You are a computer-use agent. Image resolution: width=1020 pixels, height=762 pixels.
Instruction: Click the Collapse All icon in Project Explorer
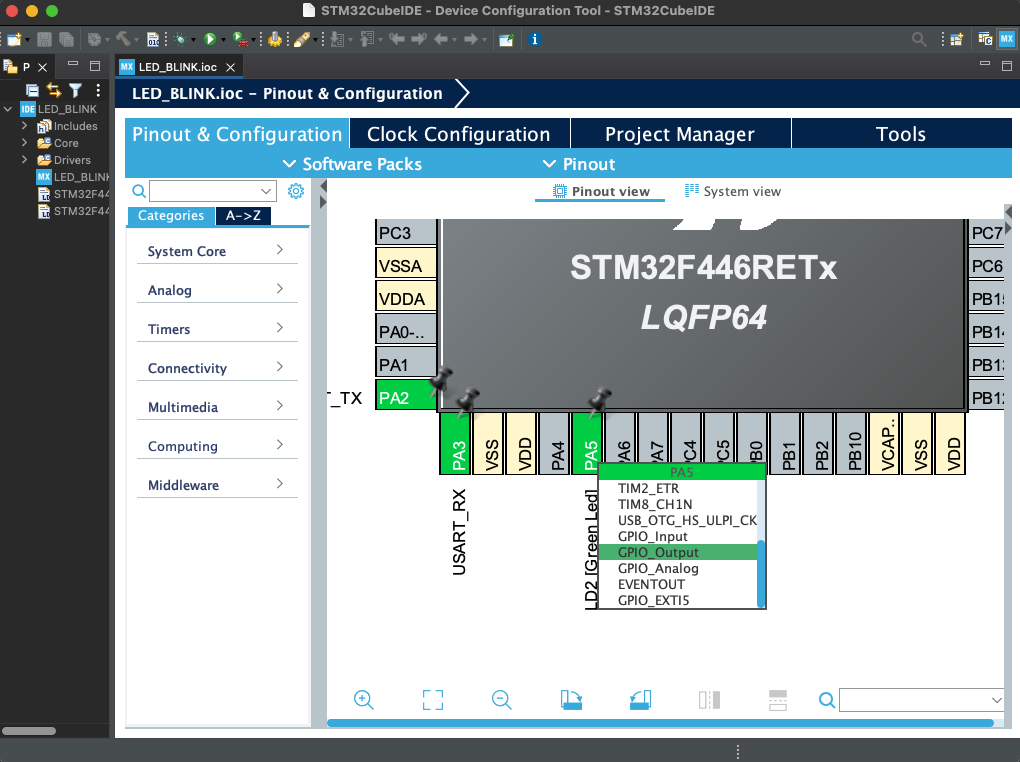(32, 90)
